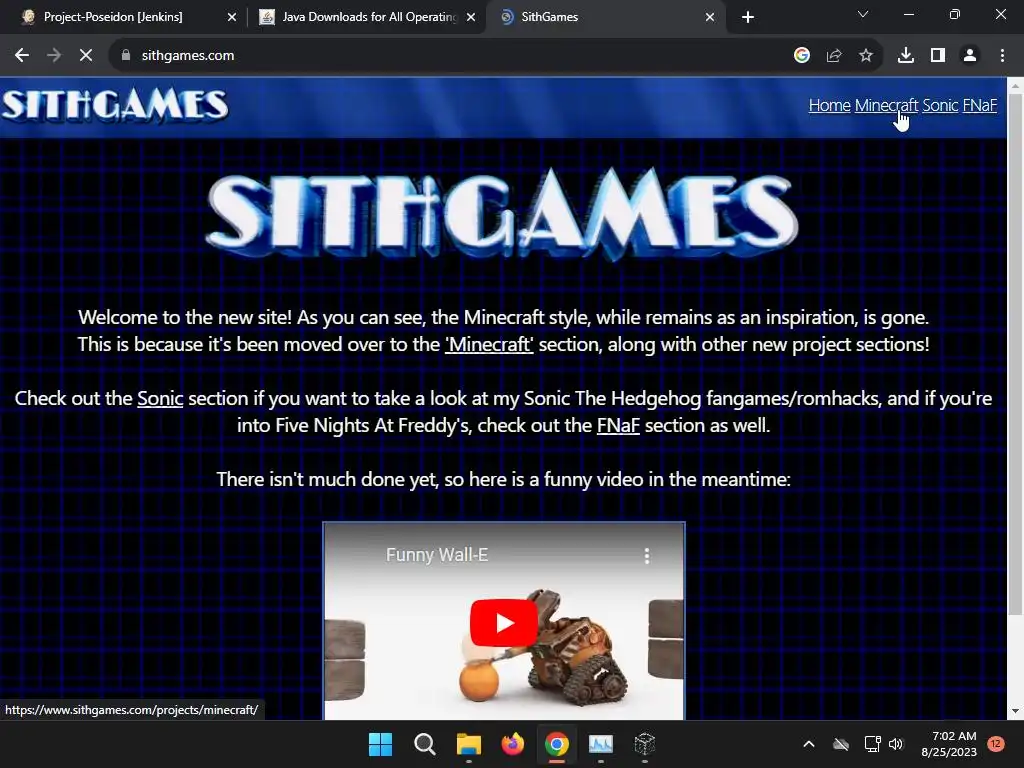Show hidden system tray icons
This screenshot has height=768, width=1024.
pos(808,744)
